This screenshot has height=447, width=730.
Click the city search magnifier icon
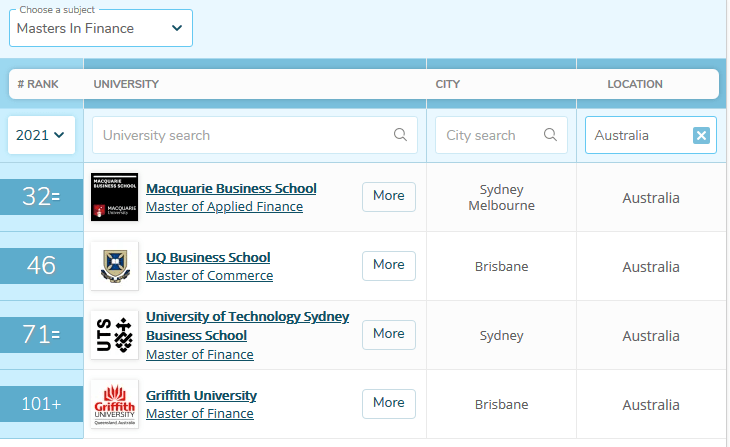(x=550, y=135)
